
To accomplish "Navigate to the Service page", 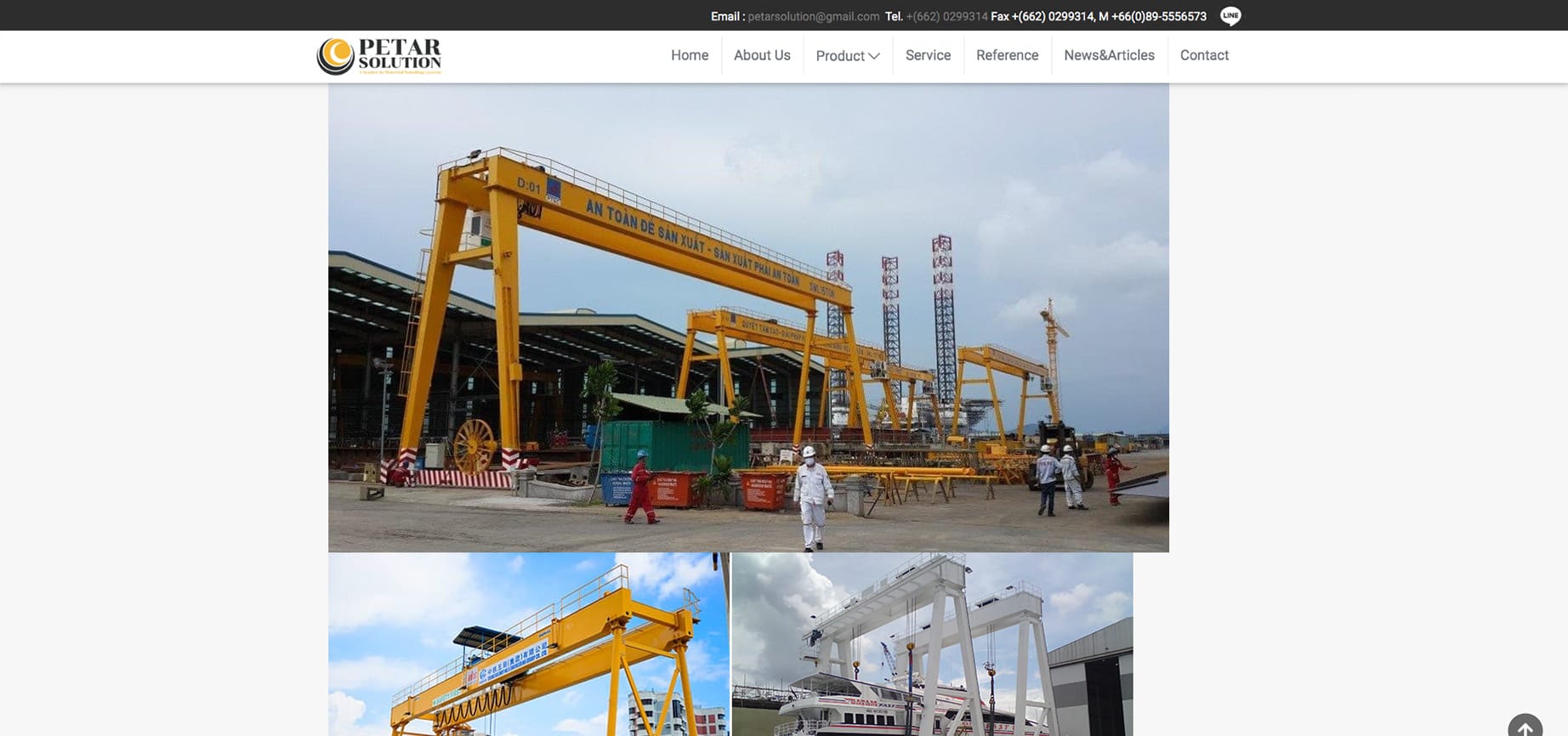I will tap(928, 55).
